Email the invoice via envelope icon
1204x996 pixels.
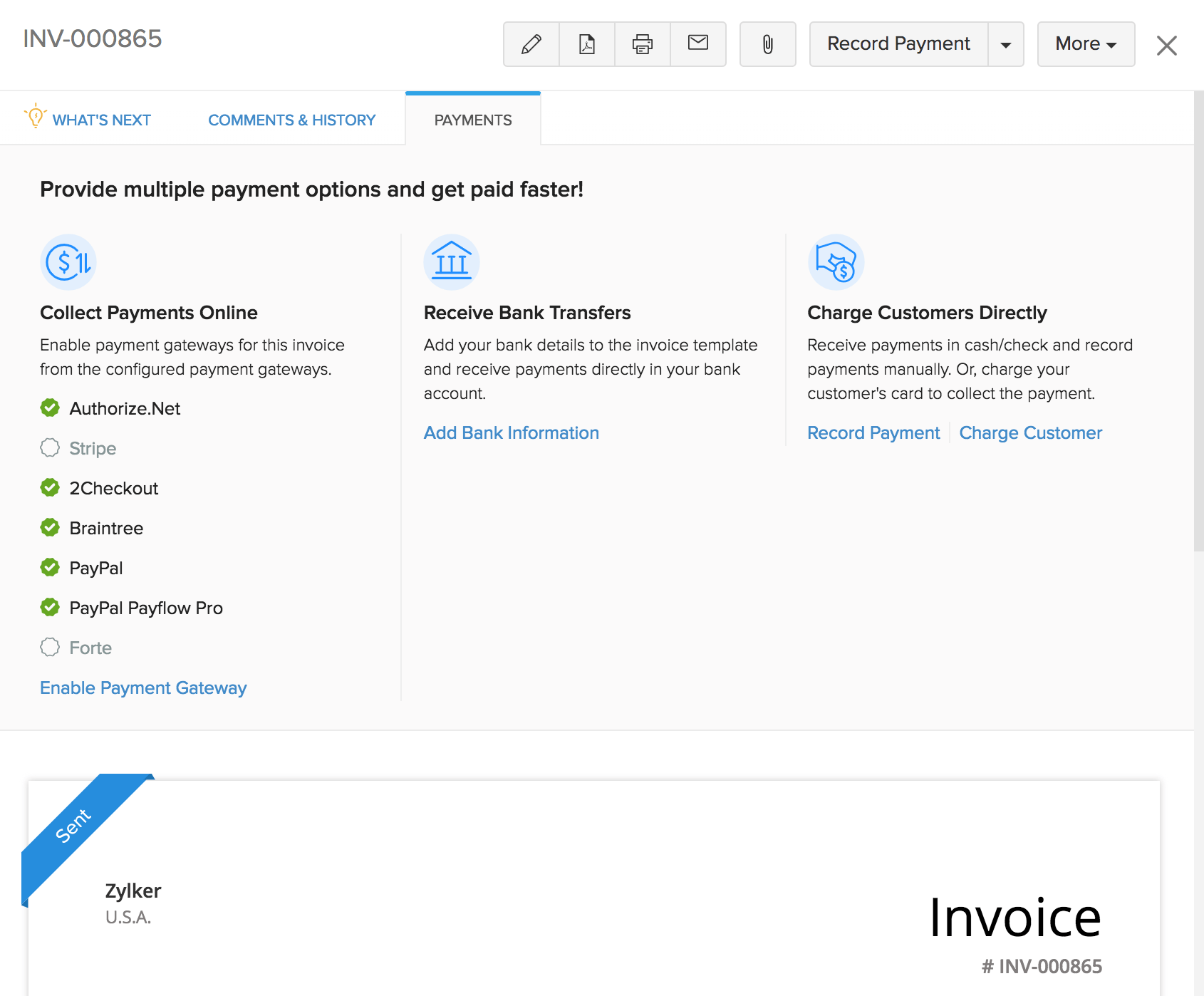click(x=698, y=43)
